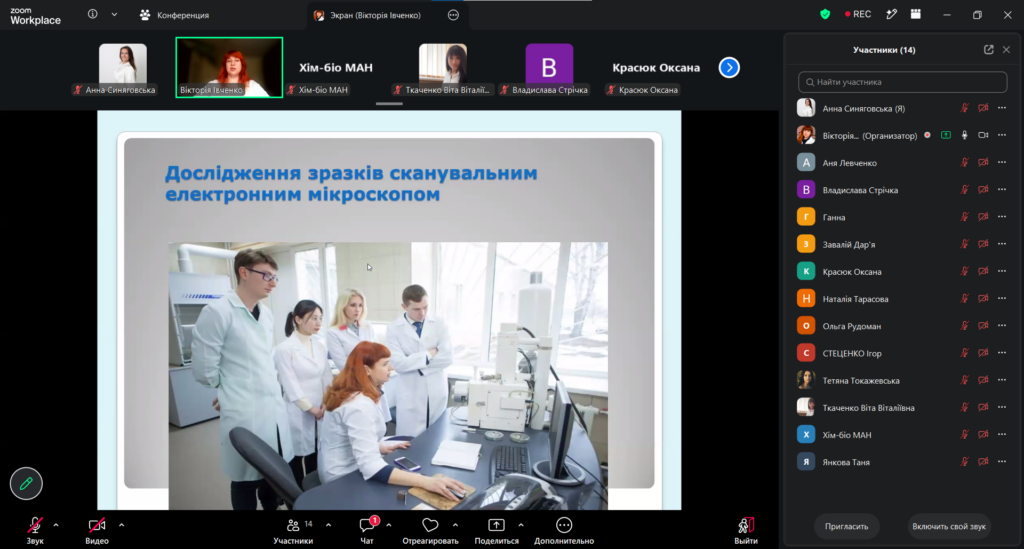Toggle video icon for Владислава Стрічка
Image resolution: width=1024 pixels, height=549 pixels.
983,190
